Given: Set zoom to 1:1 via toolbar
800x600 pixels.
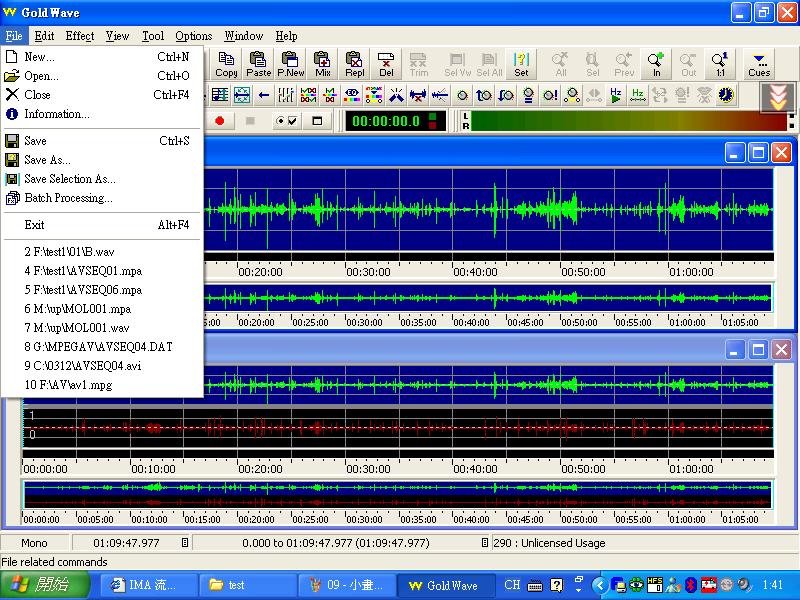Looking at the screenshot, I should 720,64.
